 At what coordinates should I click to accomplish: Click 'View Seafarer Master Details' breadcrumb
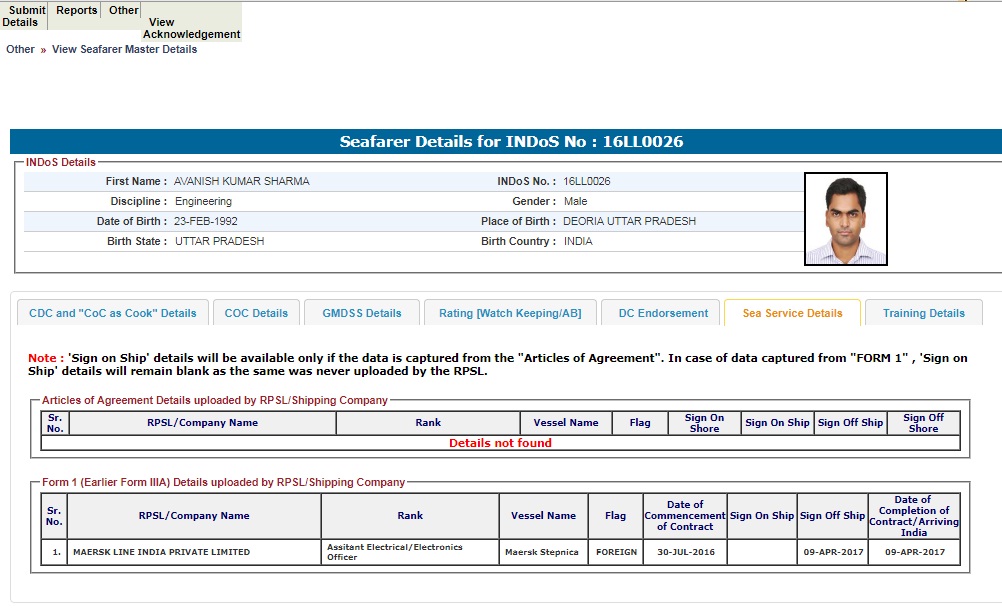coord(124,49)
